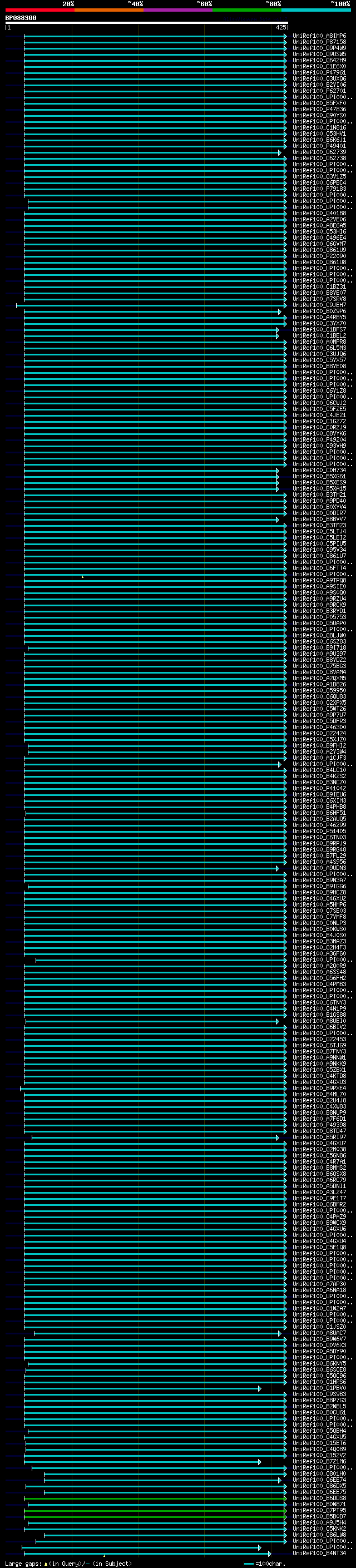Select hit label UniRef100_Q4GXU2
The width and height of the screenshot is (356, 1568).
[x=319, y=898]
